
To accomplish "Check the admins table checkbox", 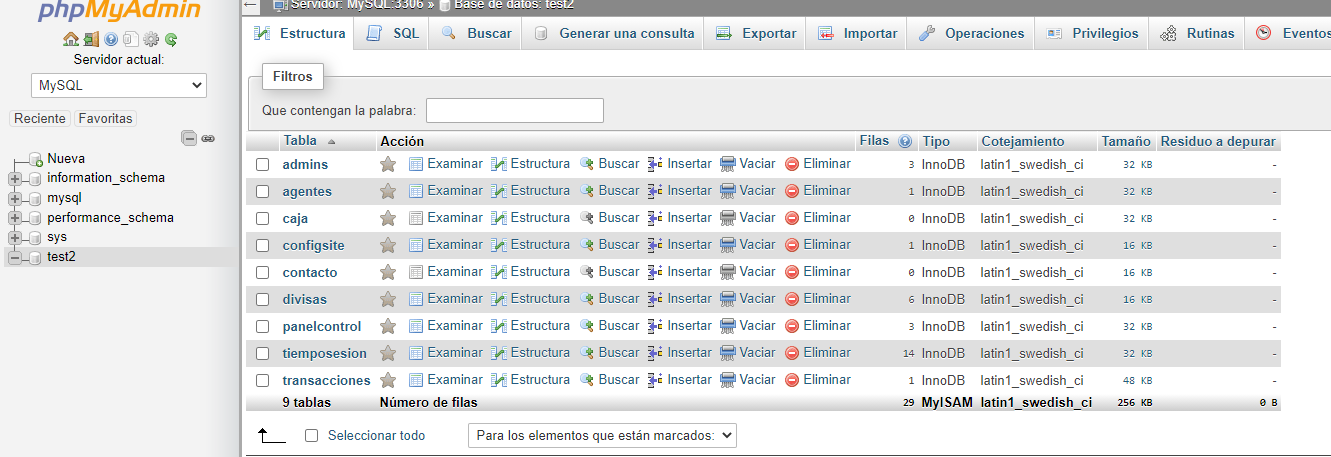I will pos(262,164).
